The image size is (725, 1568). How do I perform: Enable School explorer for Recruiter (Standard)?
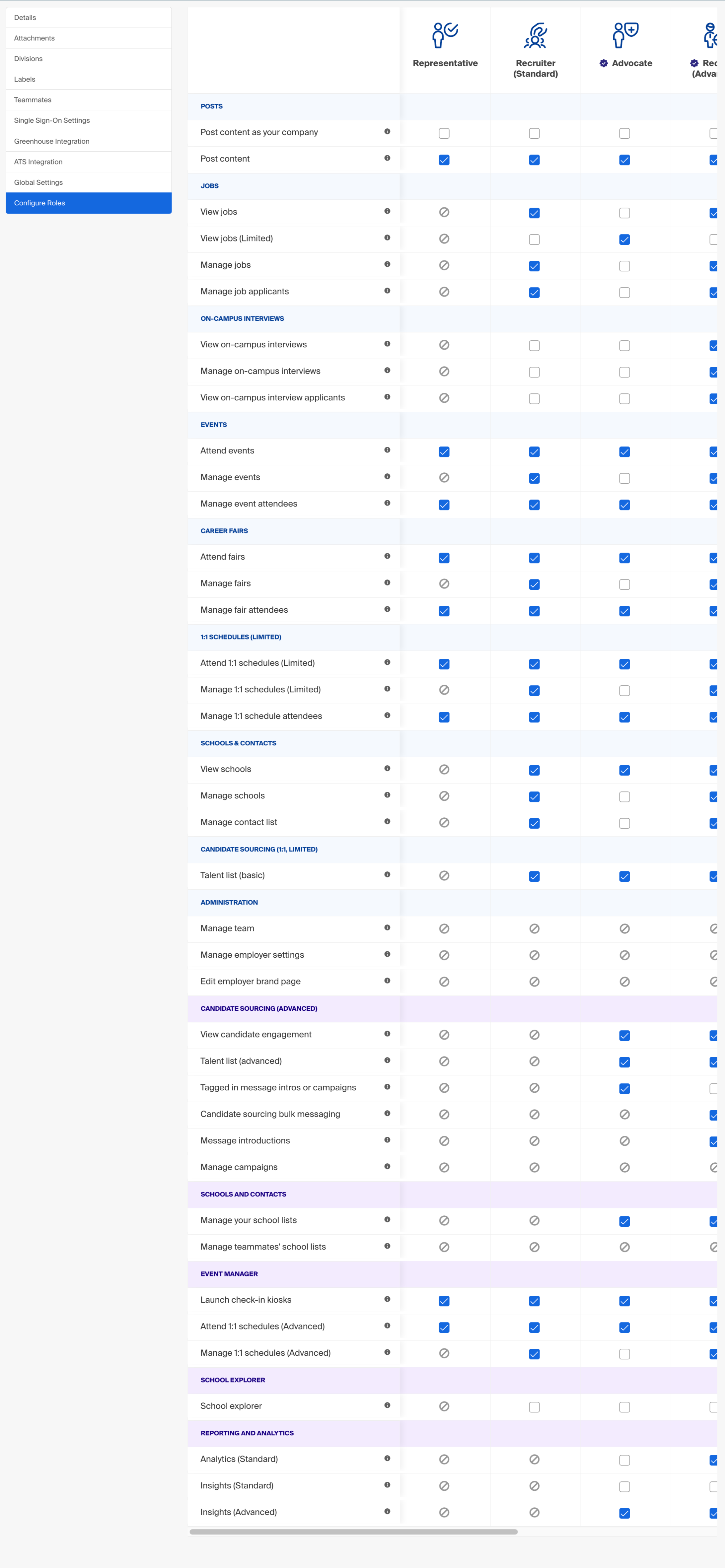[535, 1407]
